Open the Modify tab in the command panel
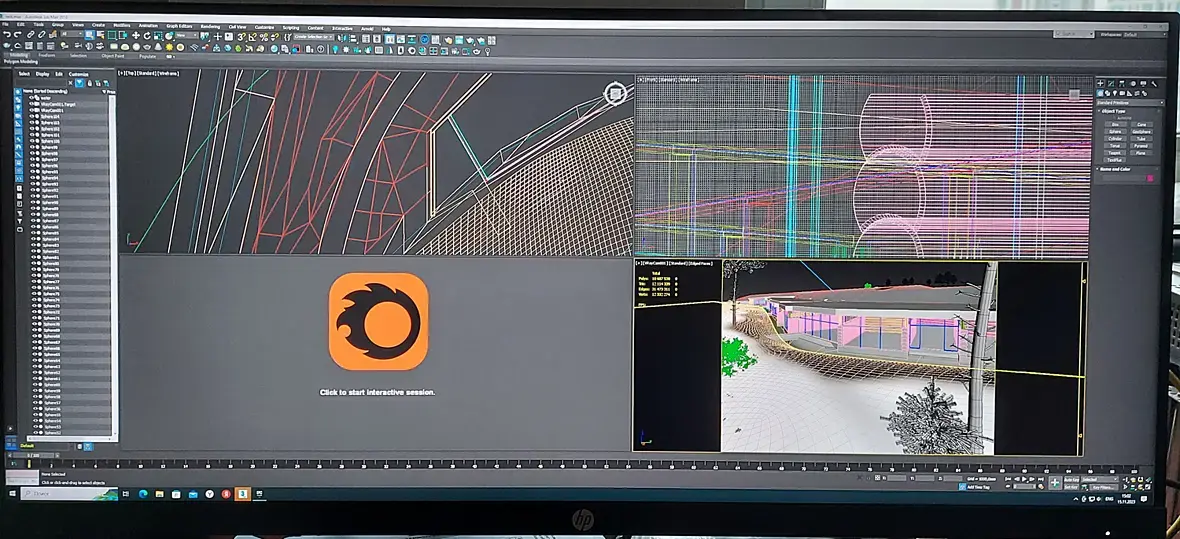 pyautogui.click(x=1111, y=84)
